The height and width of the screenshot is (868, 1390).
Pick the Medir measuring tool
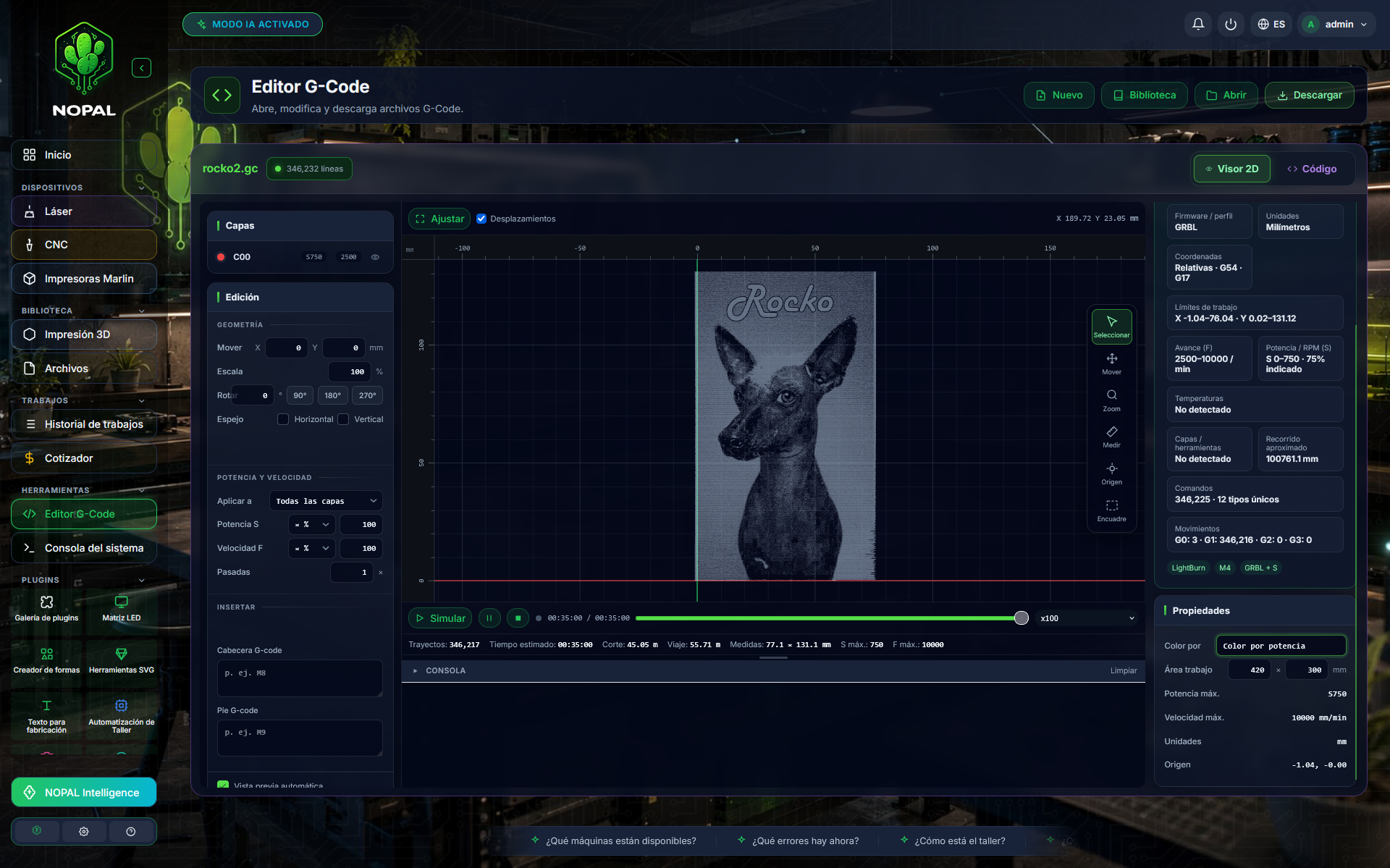click(x=1111, y=437)
